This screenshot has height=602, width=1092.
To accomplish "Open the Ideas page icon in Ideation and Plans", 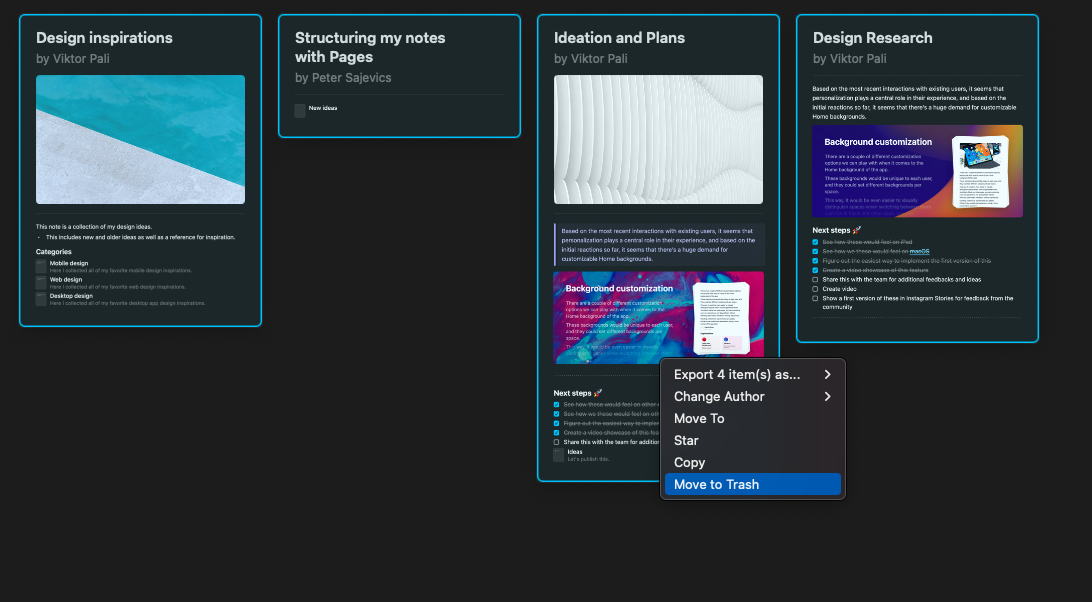I will (559, 455).
